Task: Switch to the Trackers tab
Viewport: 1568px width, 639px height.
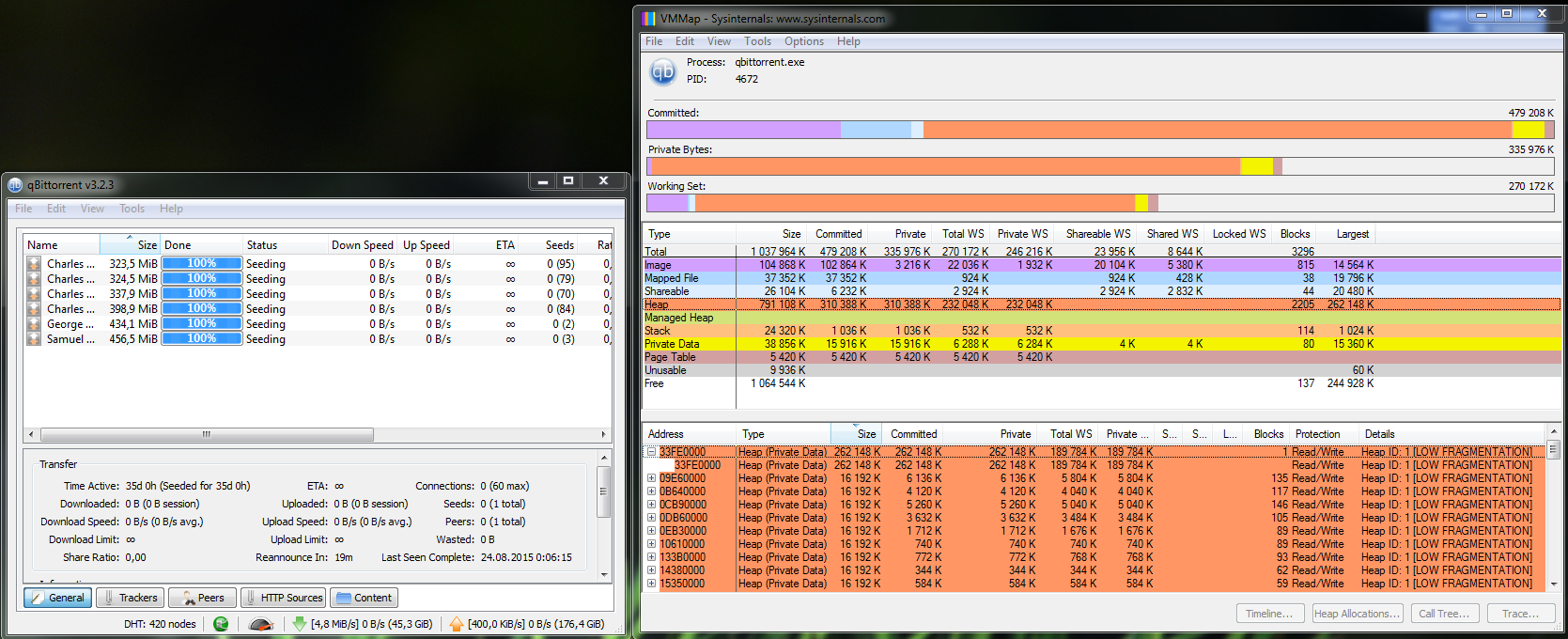Action: 130,598
